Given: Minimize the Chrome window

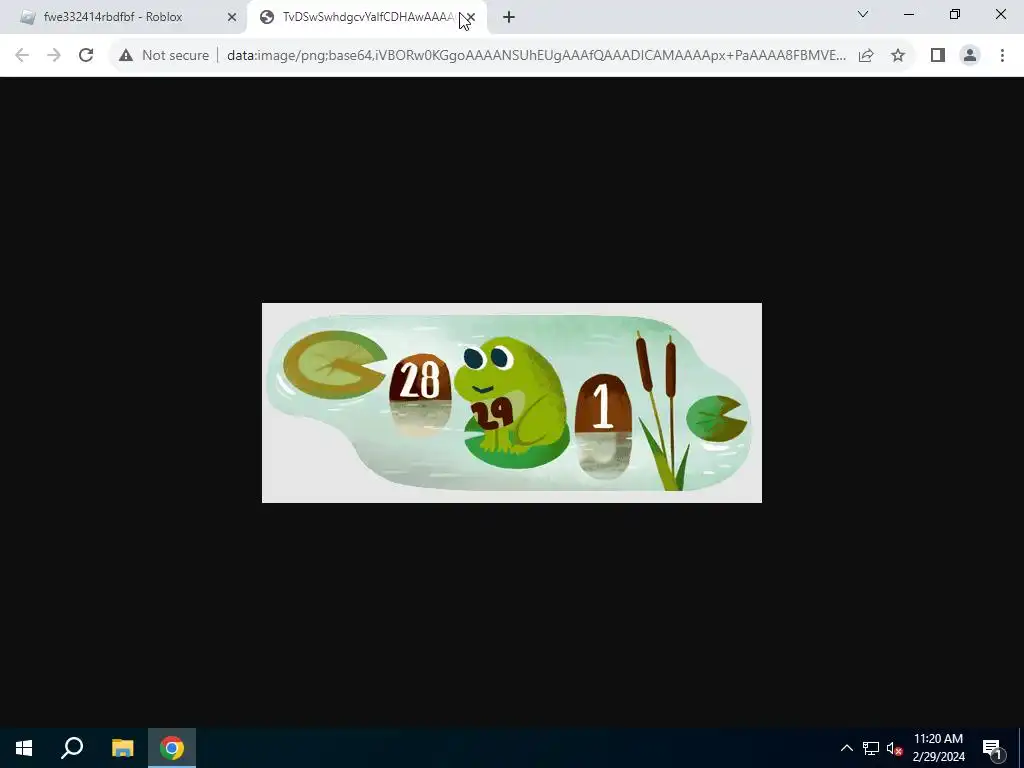Looking at the screenshot, I should coord(908,14).
